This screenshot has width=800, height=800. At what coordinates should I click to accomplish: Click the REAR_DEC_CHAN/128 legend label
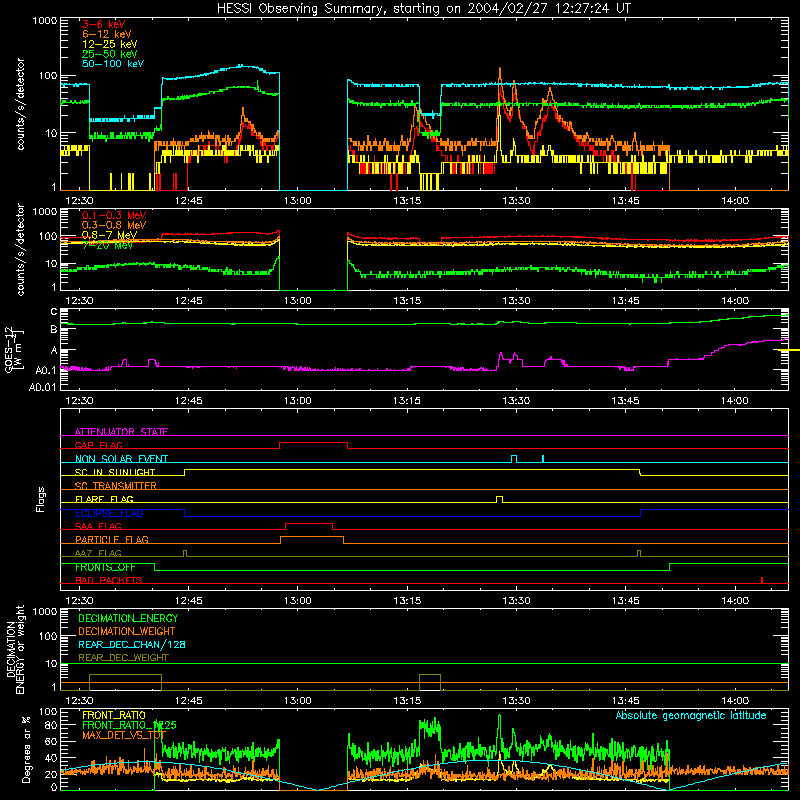(x=132, y=644)
